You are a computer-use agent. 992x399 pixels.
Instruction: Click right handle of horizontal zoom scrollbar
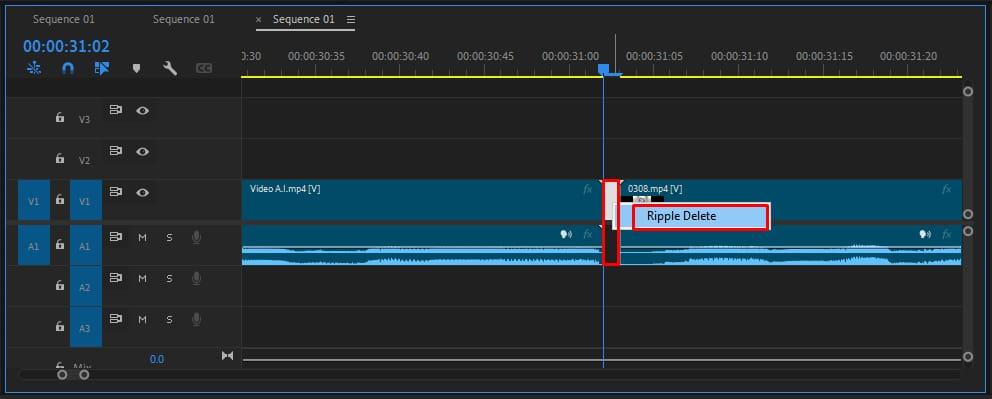(x=84, y=375)
